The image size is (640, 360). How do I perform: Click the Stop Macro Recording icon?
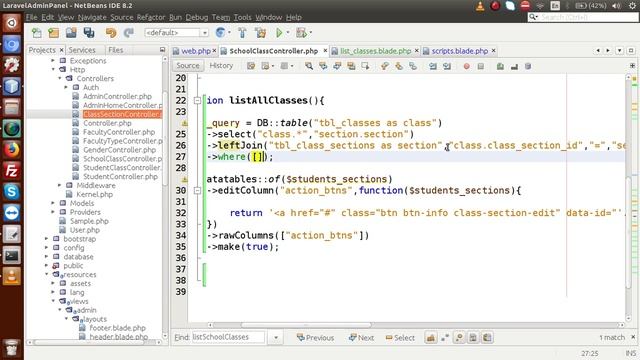pyautogui.click(x=481, y=66)
